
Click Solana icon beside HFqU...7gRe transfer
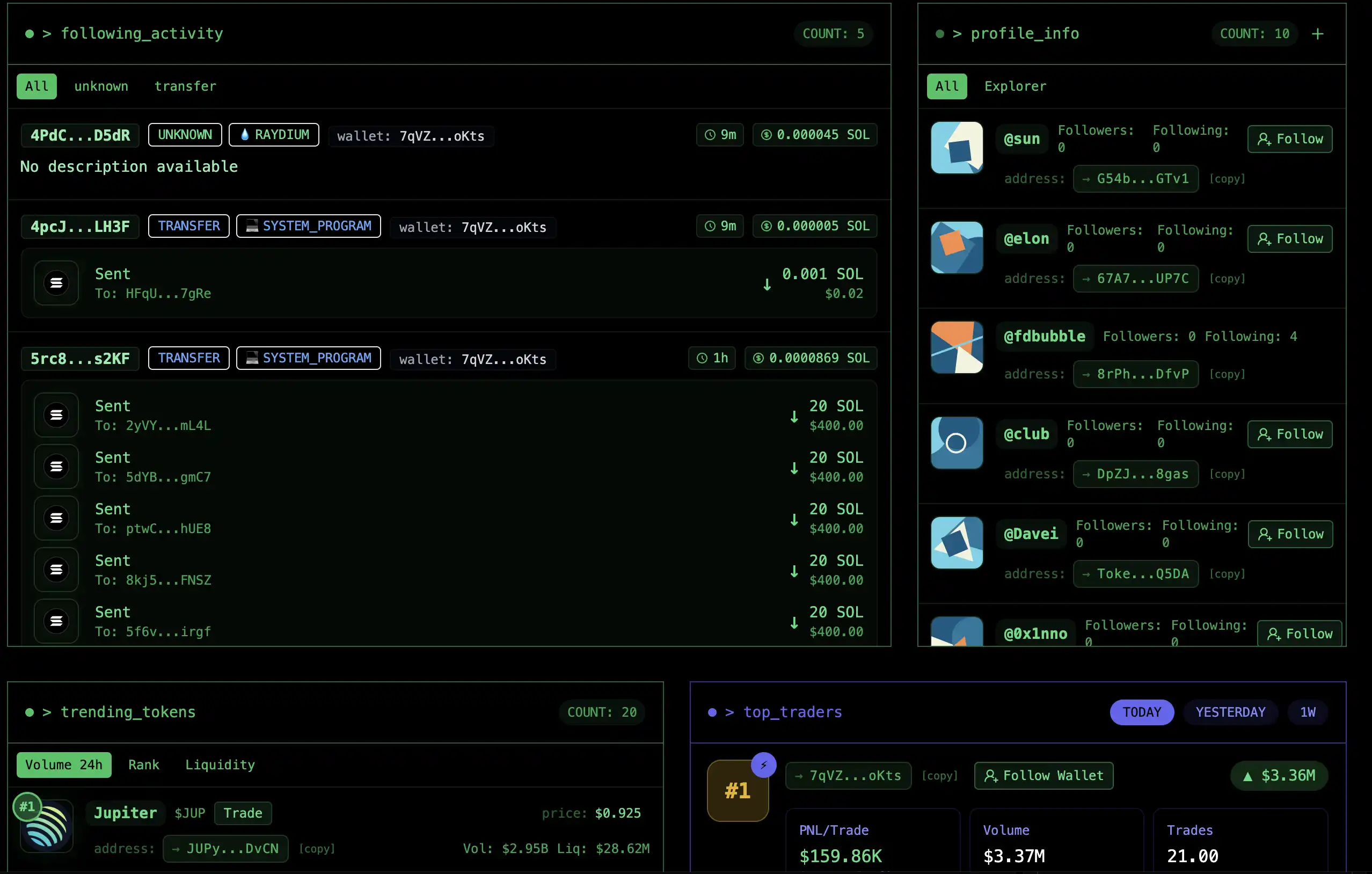tap(56, 282)
